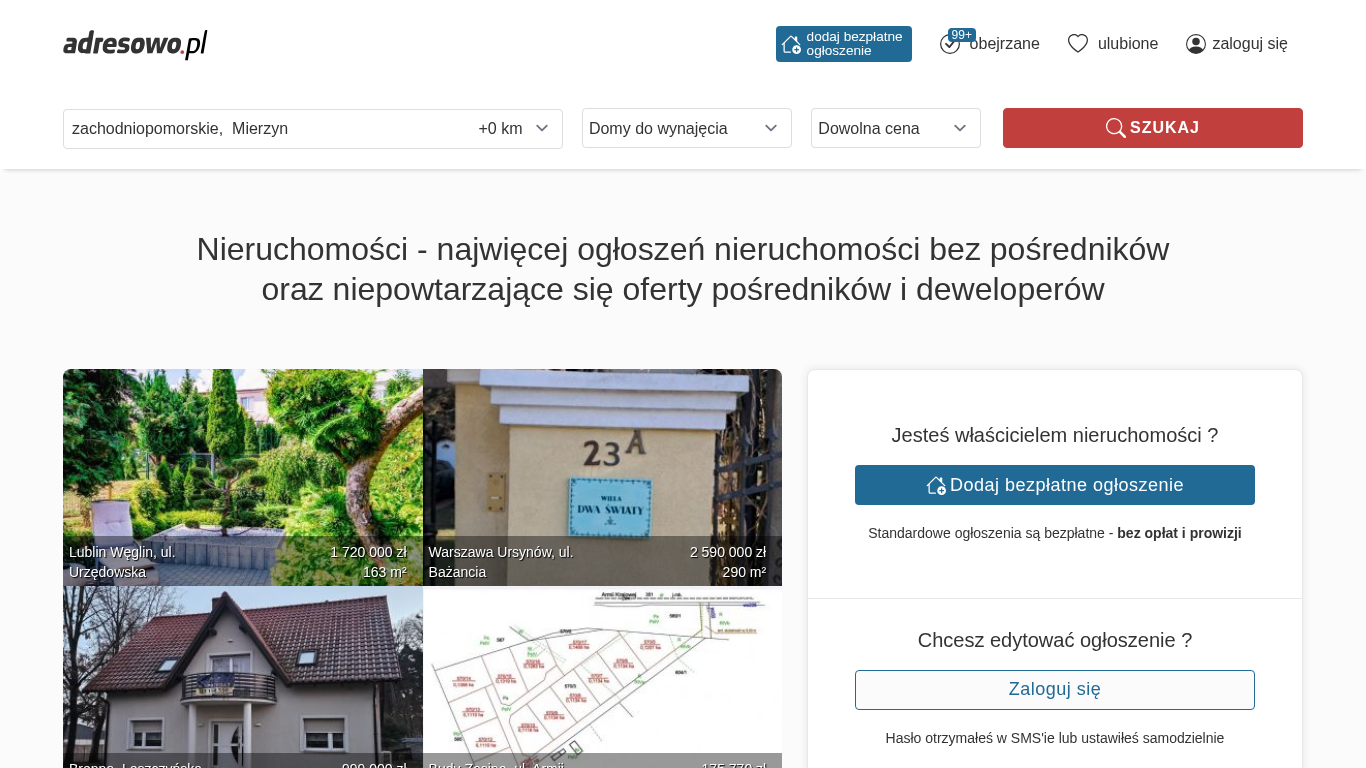
Task: Expand the +0 km distance dropdown
Action: (x=514, y=129)
